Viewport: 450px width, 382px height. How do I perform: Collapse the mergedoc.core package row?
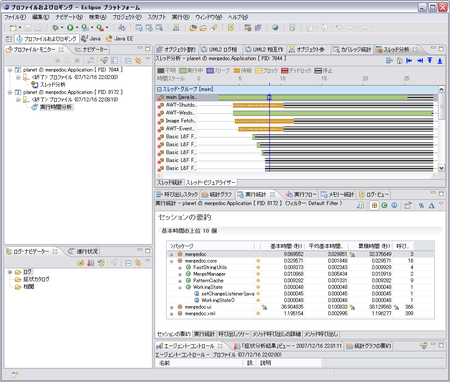tap(172, 261)
